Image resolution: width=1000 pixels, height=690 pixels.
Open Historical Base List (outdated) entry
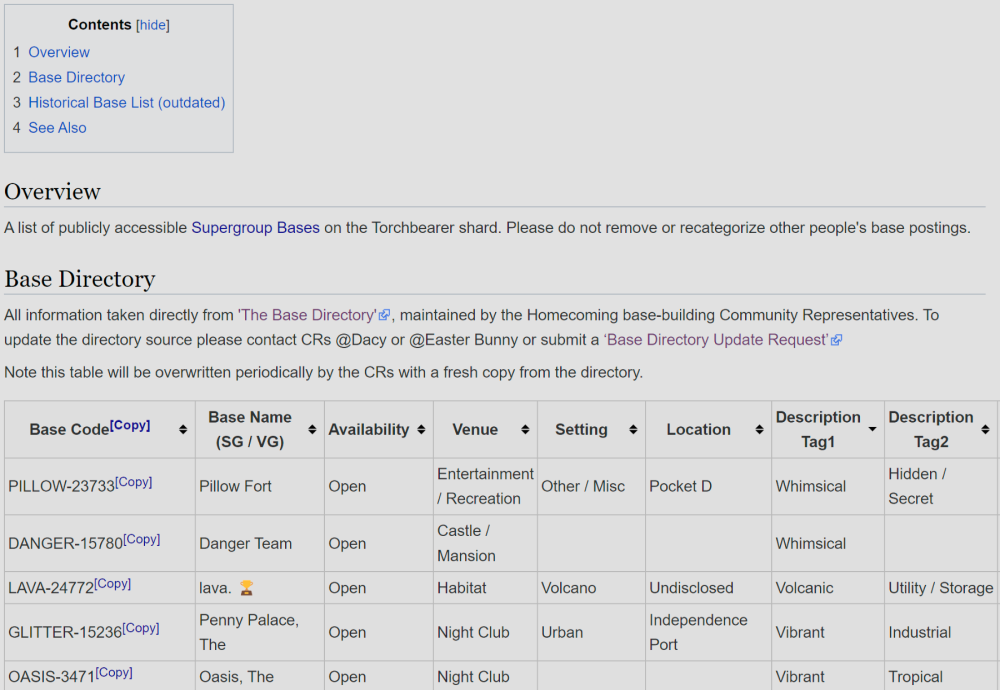point(126,102)
